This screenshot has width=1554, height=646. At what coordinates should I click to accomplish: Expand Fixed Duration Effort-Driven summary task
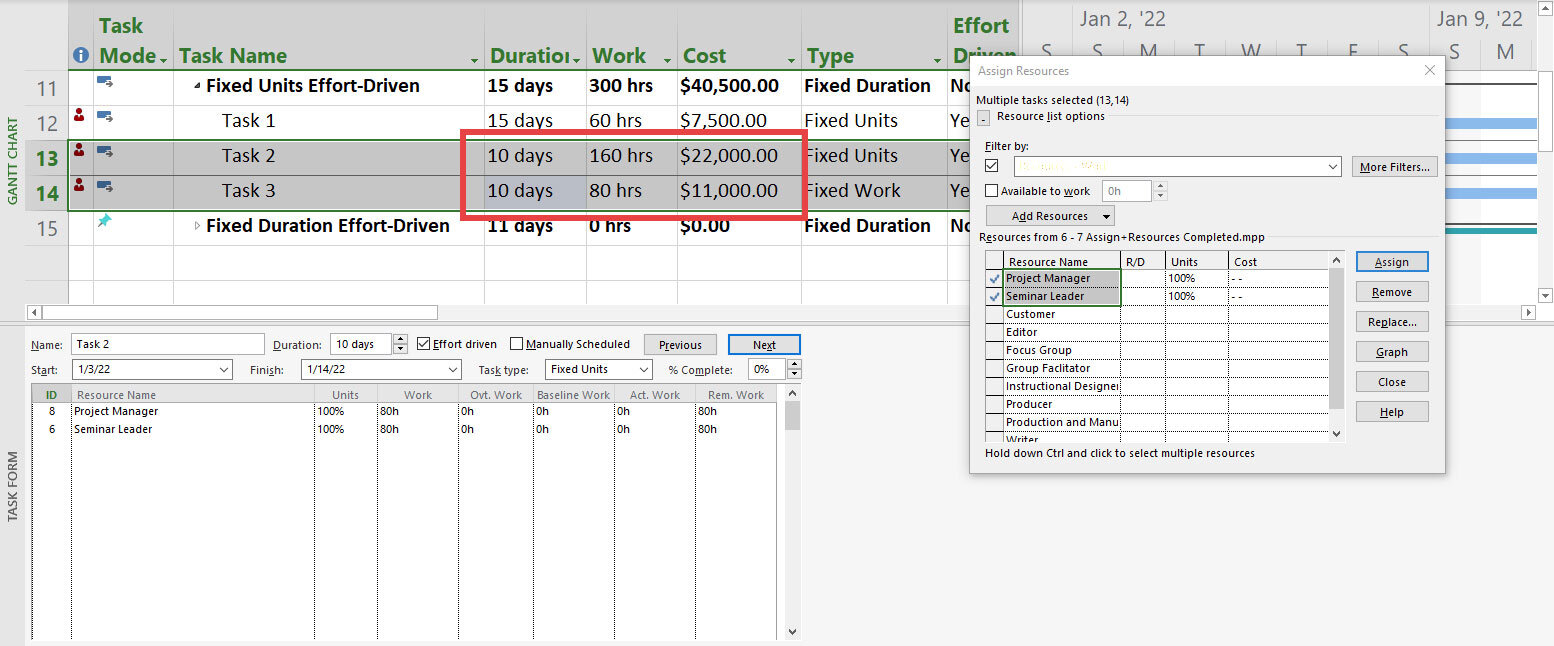click(x=197, y=226)
